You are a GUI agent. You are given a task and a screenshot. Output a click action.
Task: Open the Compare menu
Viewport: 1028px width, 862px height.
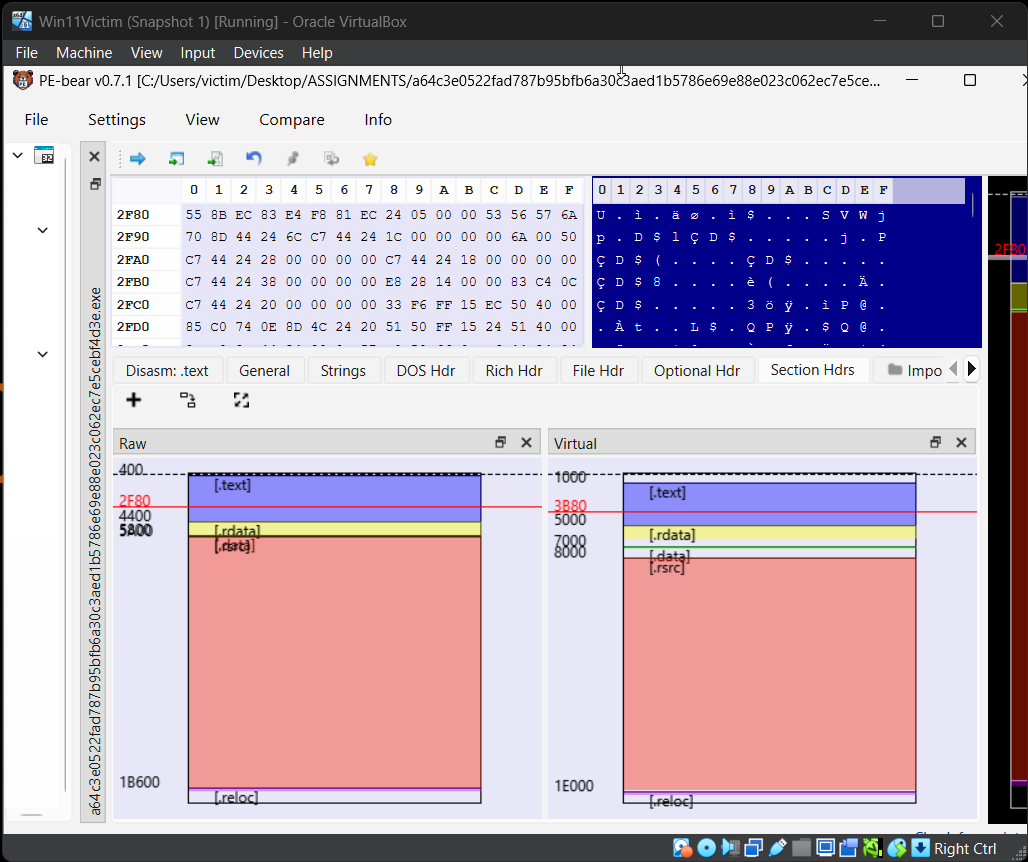click(291, 120)
